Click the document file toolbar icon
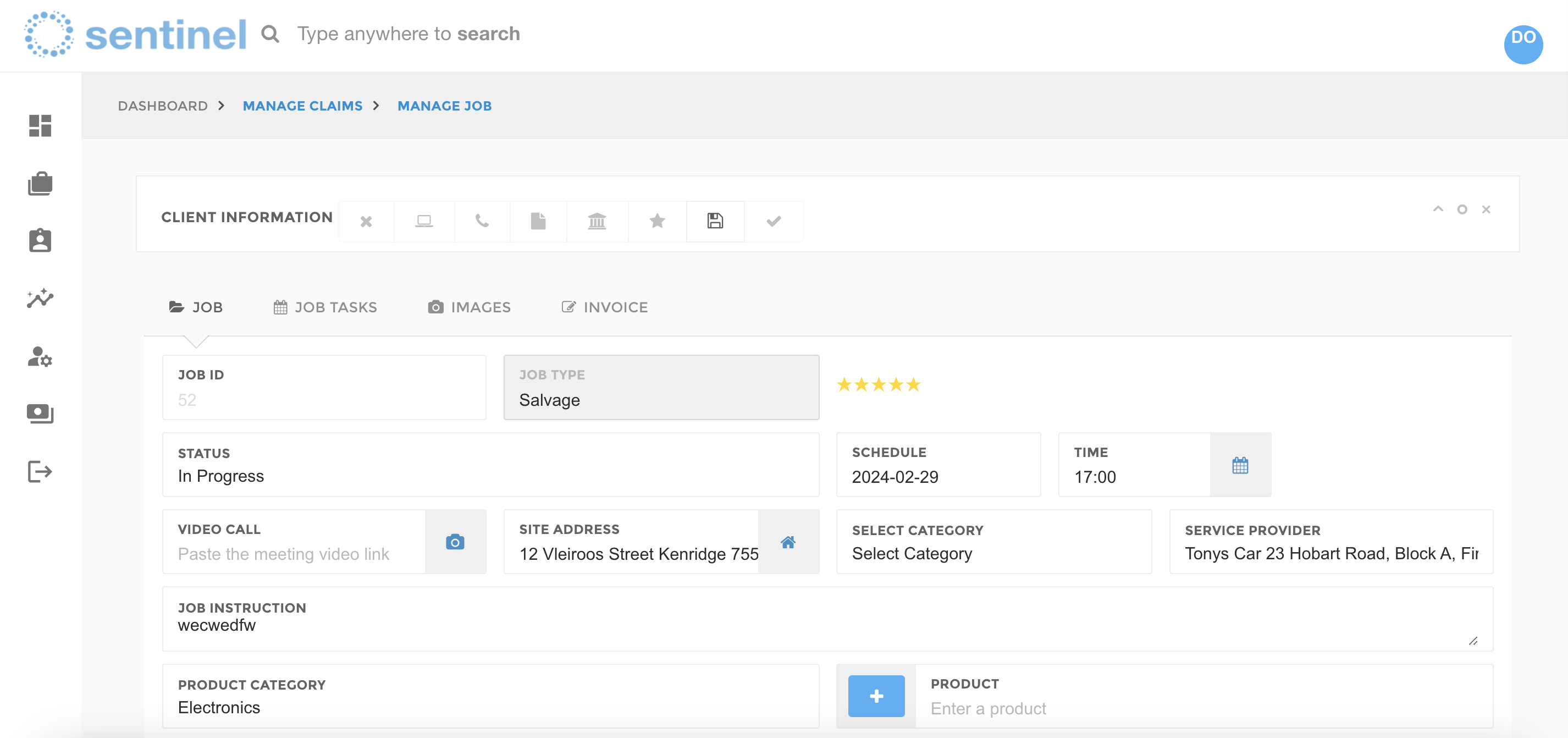This screenshot has width=1568, height=738. [538, 221]
